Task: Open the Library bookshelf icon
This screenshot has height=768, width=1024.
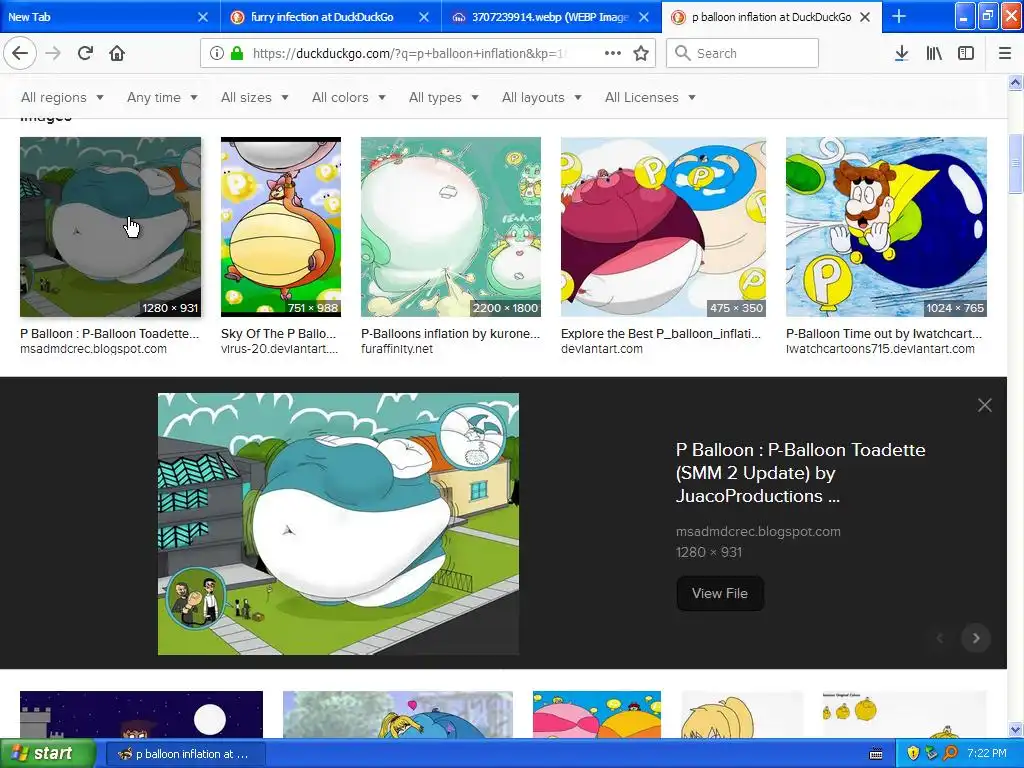Action: point(934,53)
